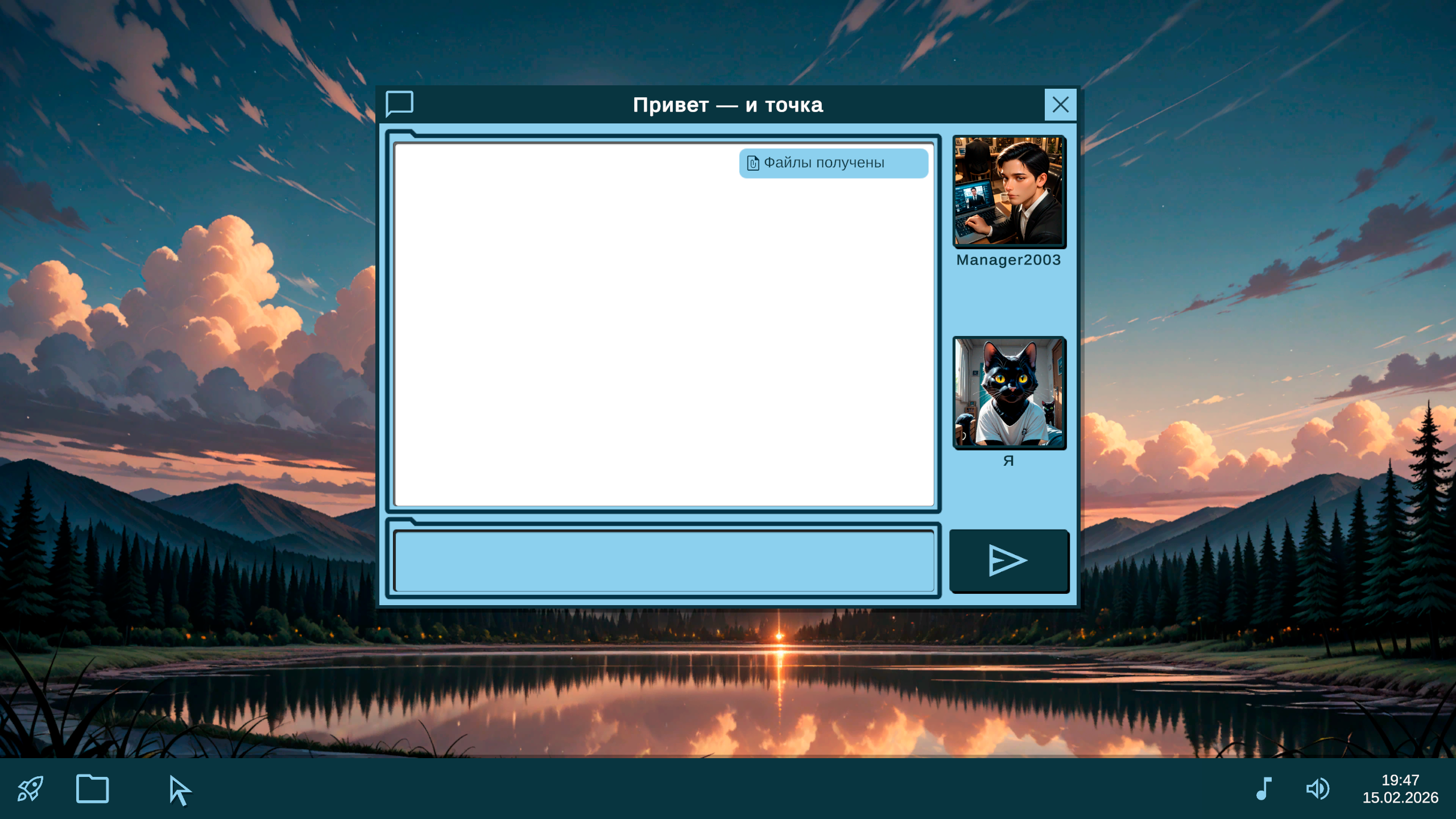Click the paperclip icon on the received message

pyautogui.click(x=752, y=163)
